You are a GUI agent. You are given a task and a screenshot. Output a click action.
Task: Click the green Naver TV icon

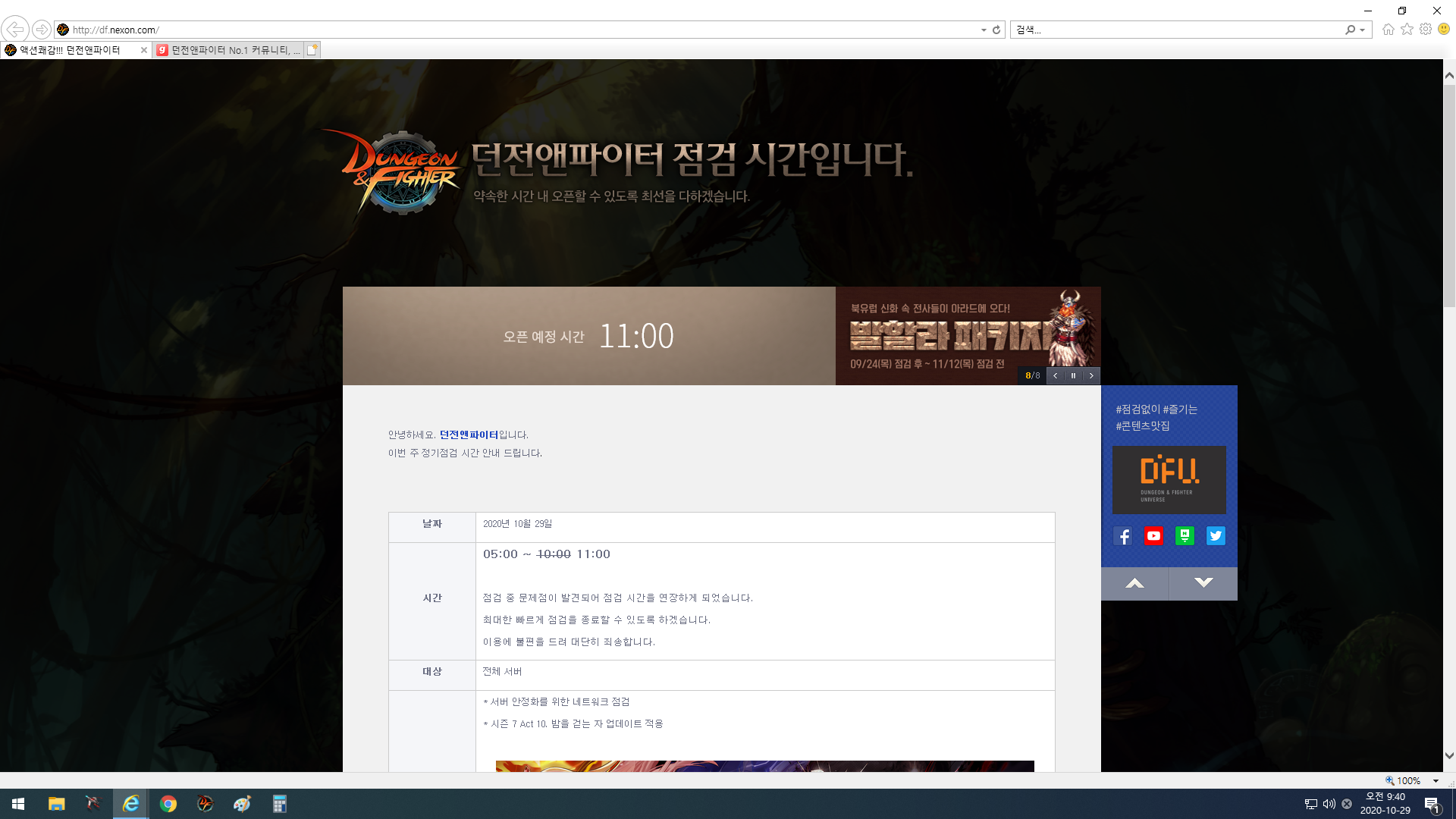(1185, 536)
